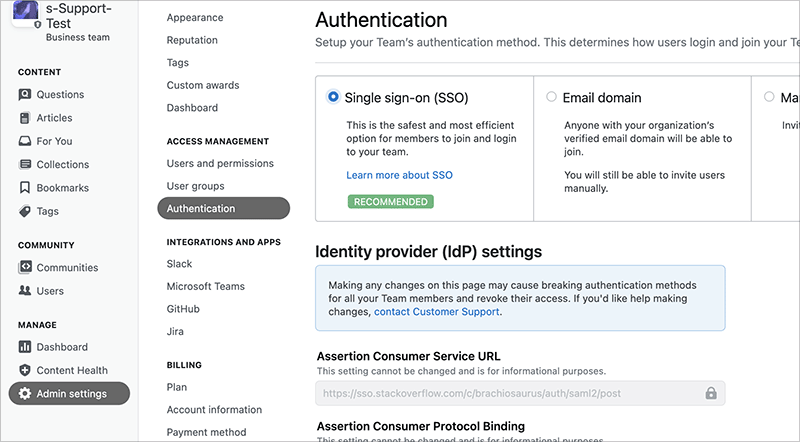Open the Learn more about SSO link
The height and width of the screenshot is (442, 800).
(x=399, y=175)
